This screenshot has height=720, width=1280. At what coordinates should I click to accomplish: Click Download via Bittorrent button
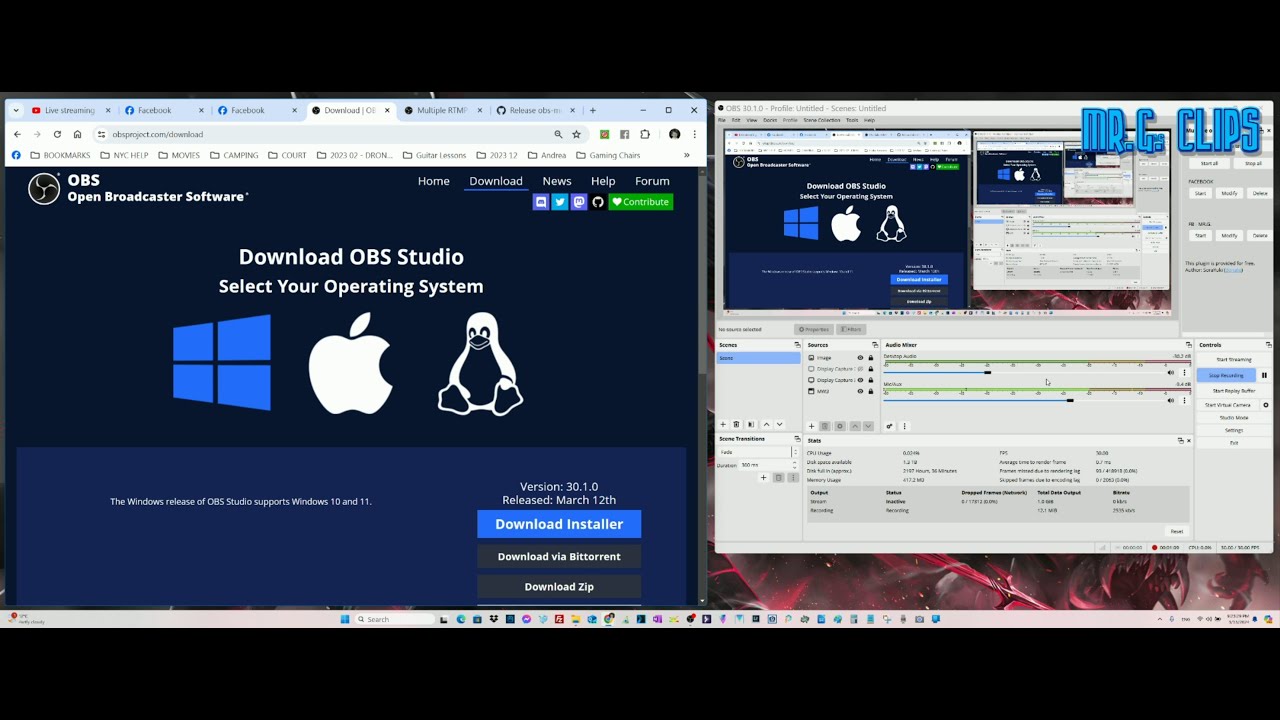coord(559,557)
